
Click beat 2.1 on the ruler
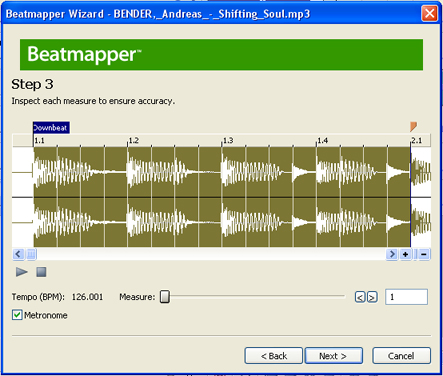point(417,141)
